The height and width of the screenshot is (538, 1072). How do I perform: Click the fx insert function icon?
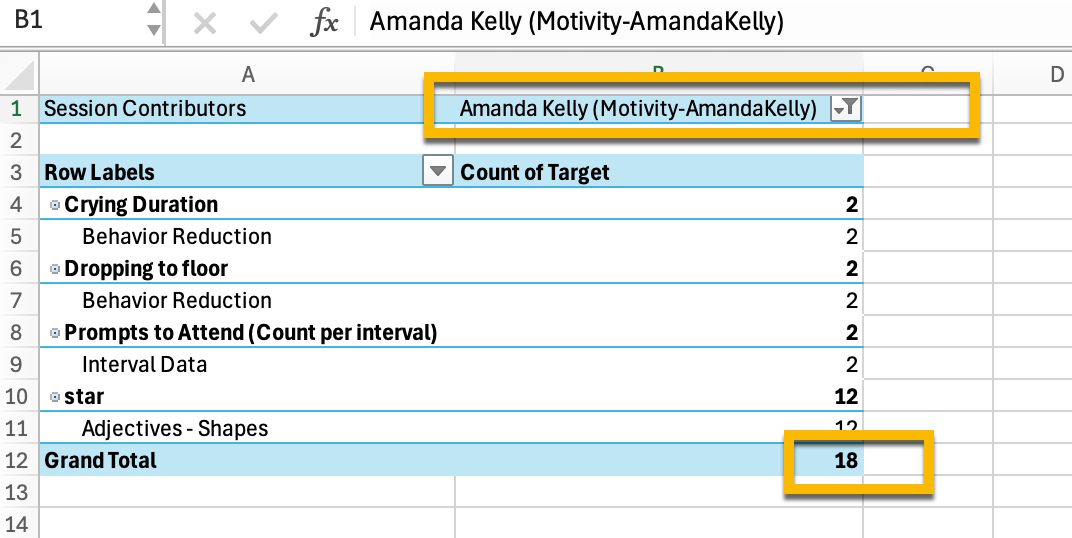pos(324,23)
